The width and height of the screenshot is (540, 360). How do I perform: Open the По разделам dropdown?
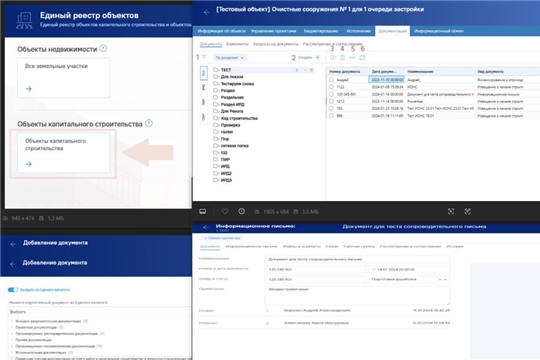pos(229,58)
